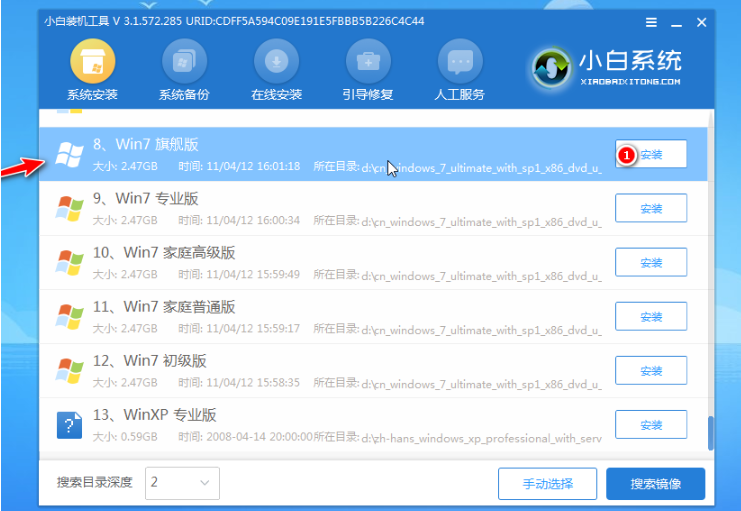Click the image list scrollbar thumb
Viewport: 741px width, 511px height.
click(x=710, y=433)
